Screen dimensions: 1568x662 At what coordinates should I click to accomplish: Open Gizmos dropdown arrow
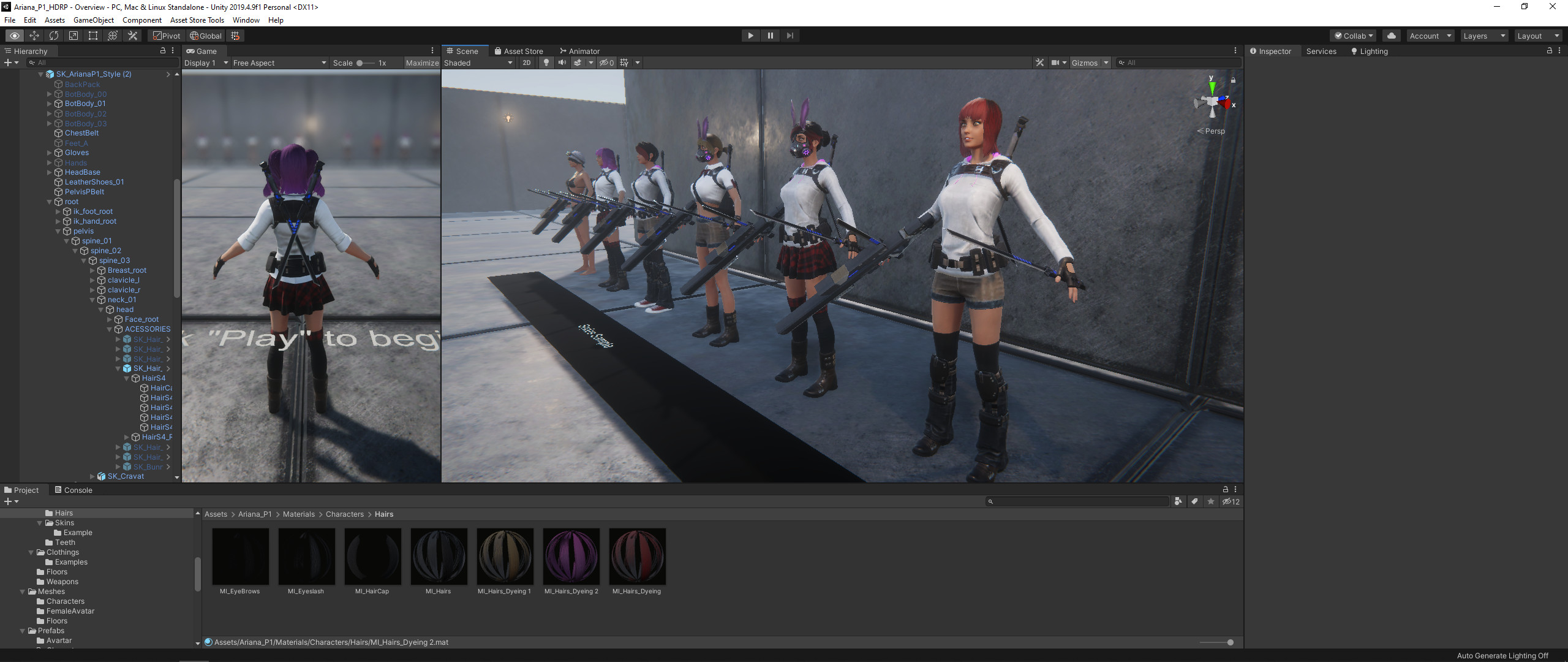point(1106,63)
